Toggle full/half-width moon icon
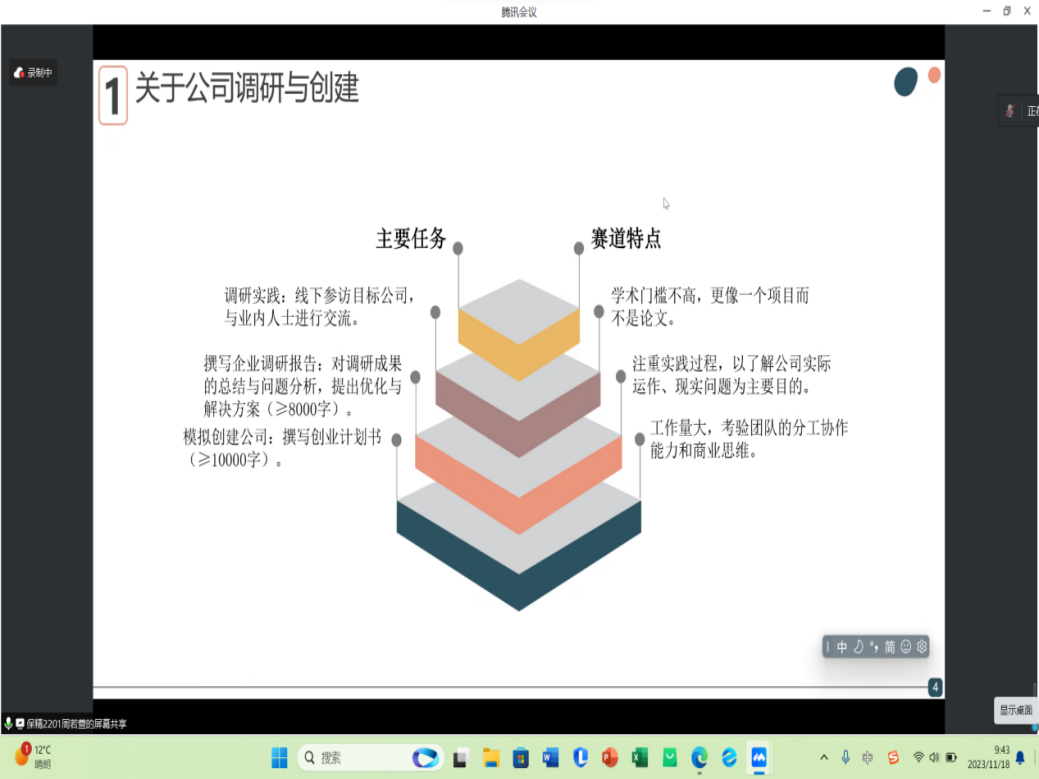This screenshot has width=1039, height=779. click(858, 647)
